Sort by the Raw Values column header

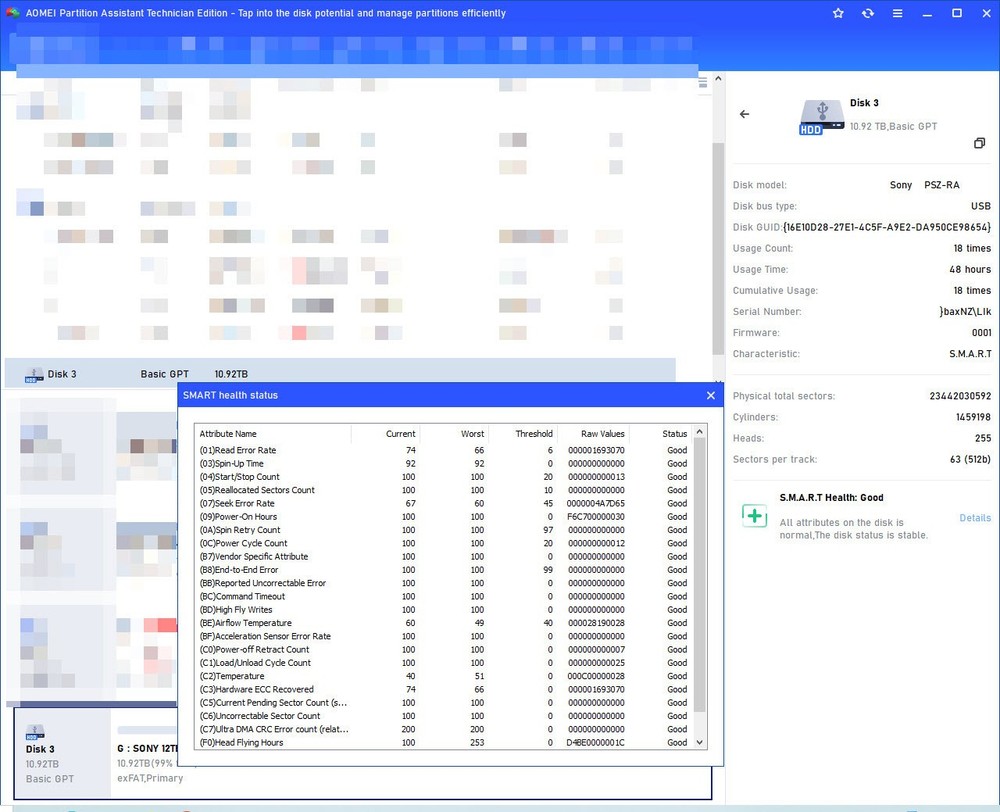coord(604,434)
